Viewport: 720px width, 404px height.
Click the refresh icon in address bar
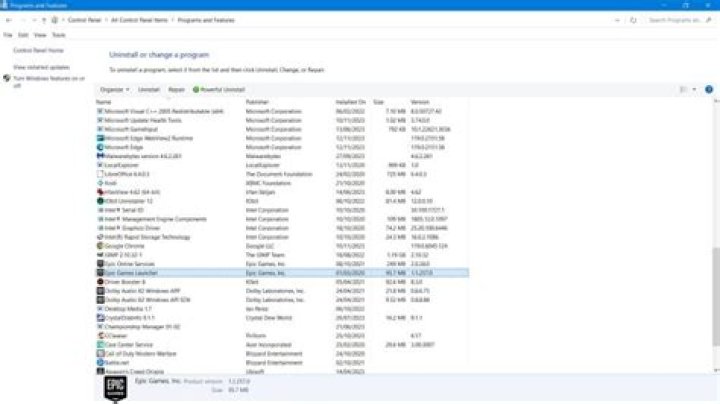point(633,20)
